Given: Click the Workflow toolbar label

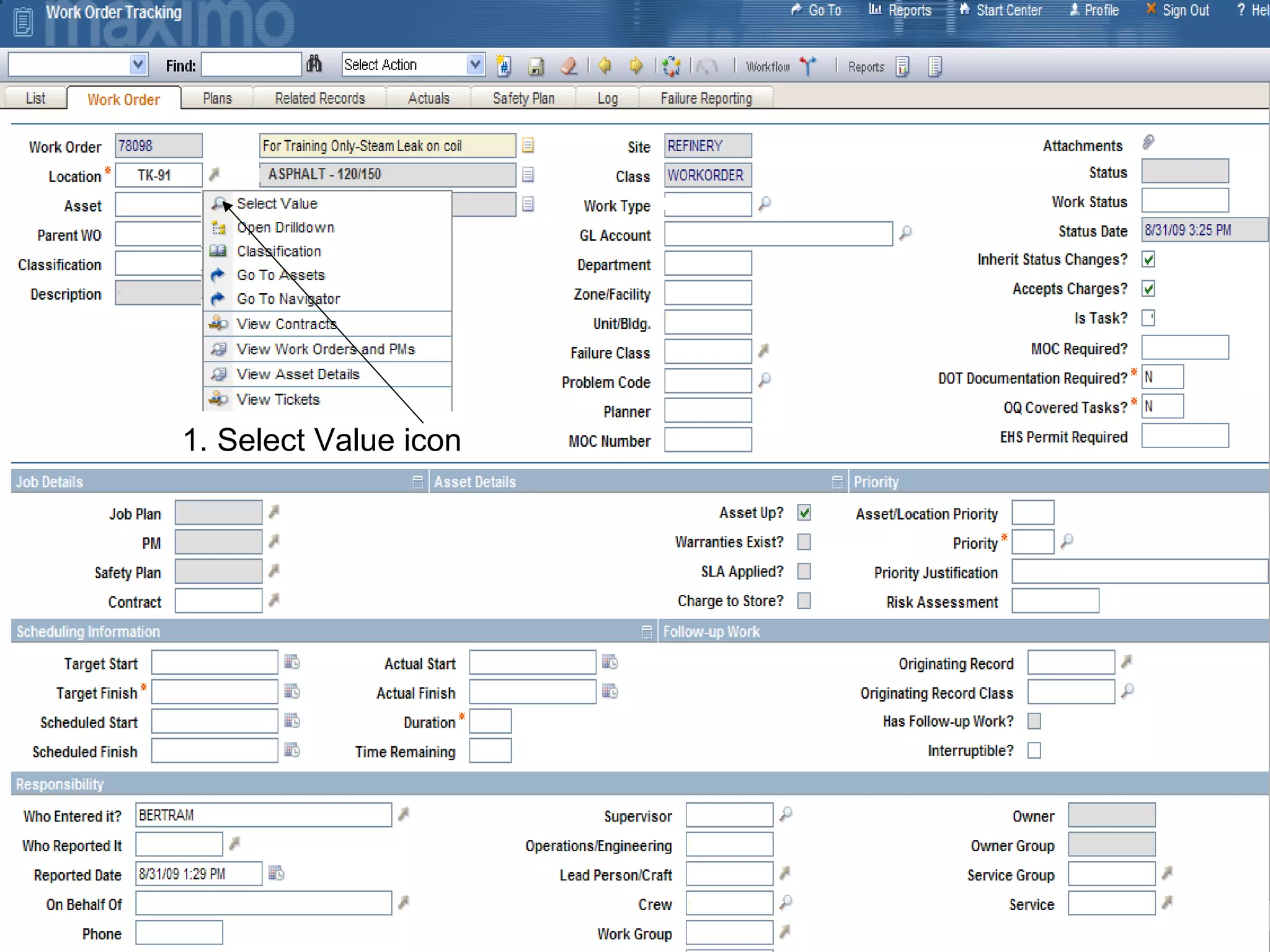Looking at the screenshot, I should point(768,66).
